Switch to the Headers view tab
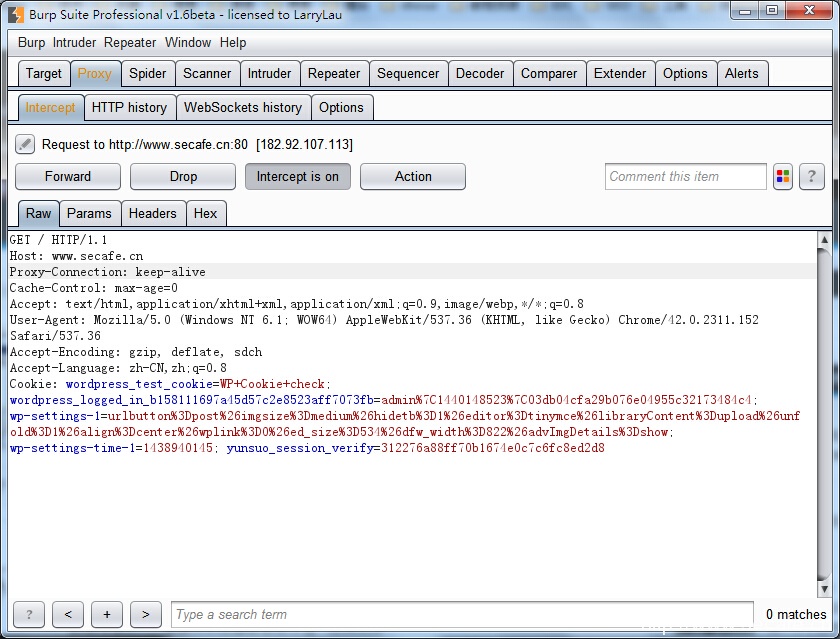 point(153,213)
